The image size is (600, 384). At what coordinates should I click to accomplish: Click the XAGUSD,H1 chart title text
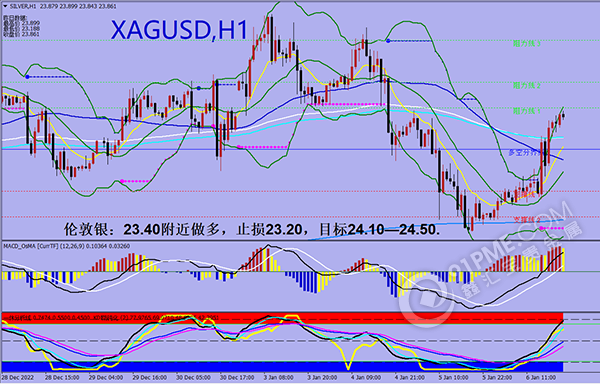[x=179, y=30]
